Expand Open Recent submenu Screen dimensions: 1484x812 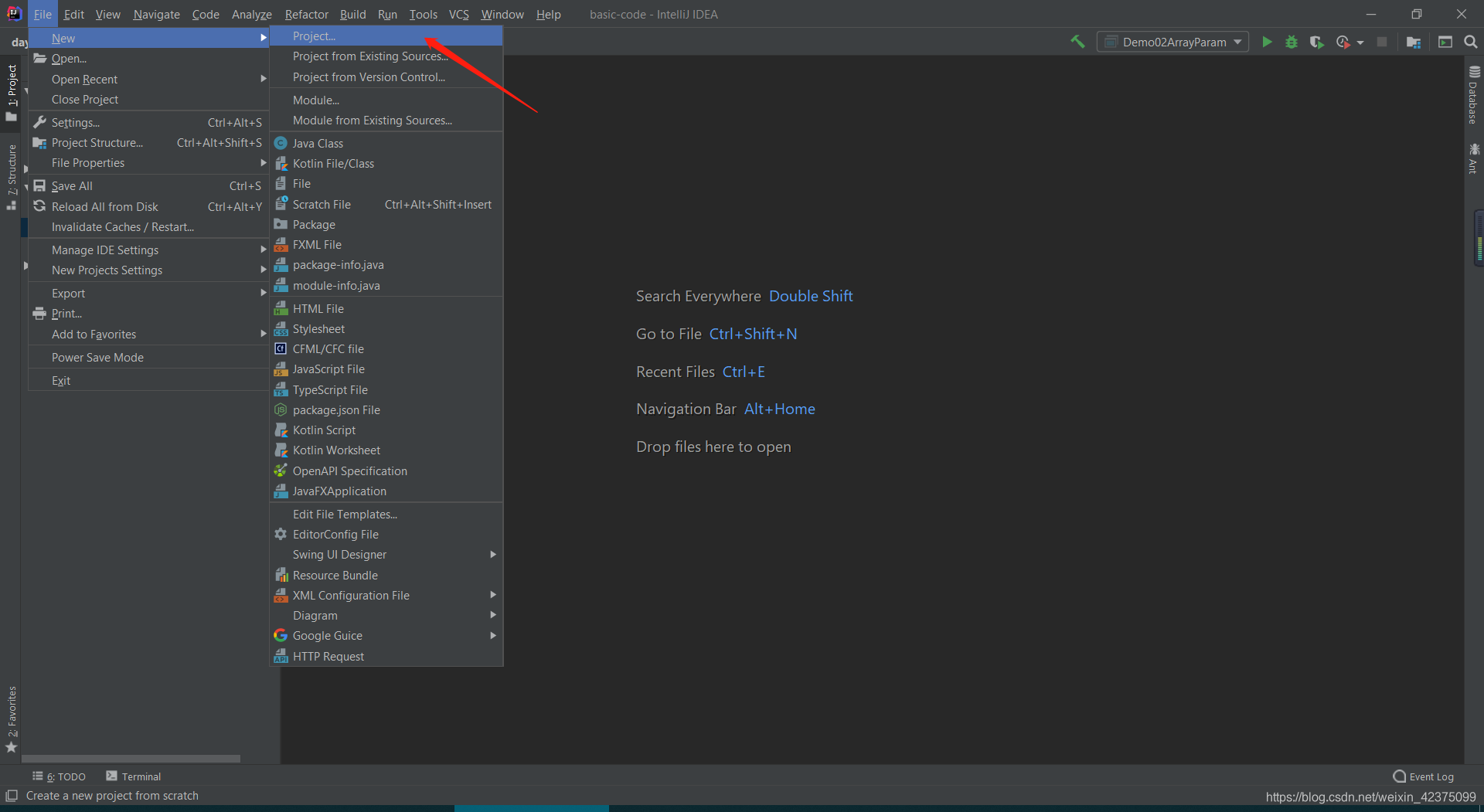pyautogui.click(x=148, y=80)
